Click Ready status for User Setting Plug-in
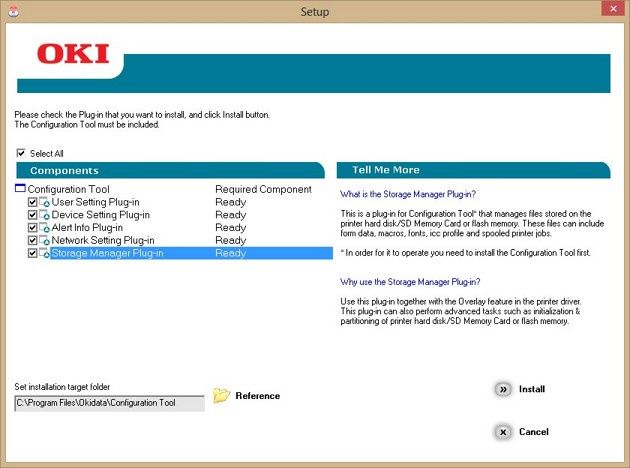The image size is (630, 468). [230, 202]
